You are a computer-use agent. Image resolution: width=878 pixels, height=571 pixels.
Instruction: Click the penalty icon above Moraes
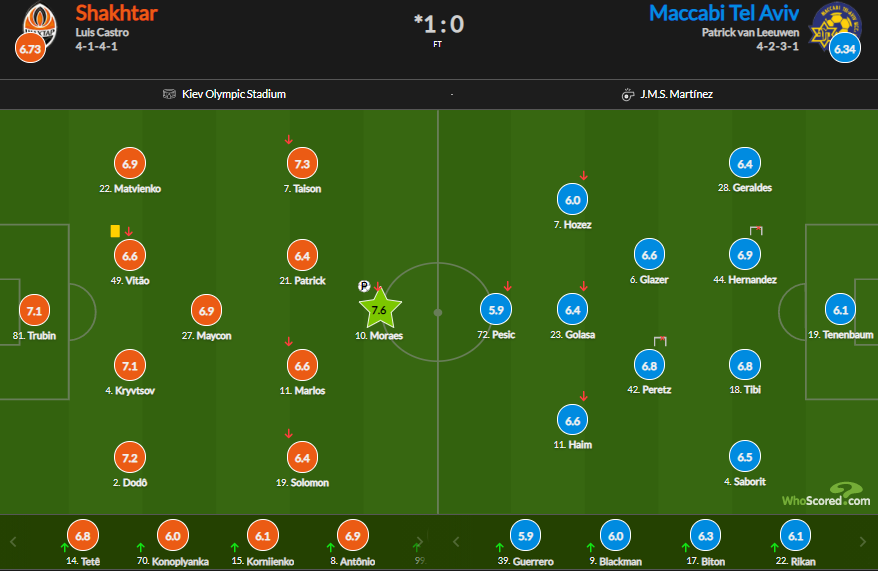[364, 287]
